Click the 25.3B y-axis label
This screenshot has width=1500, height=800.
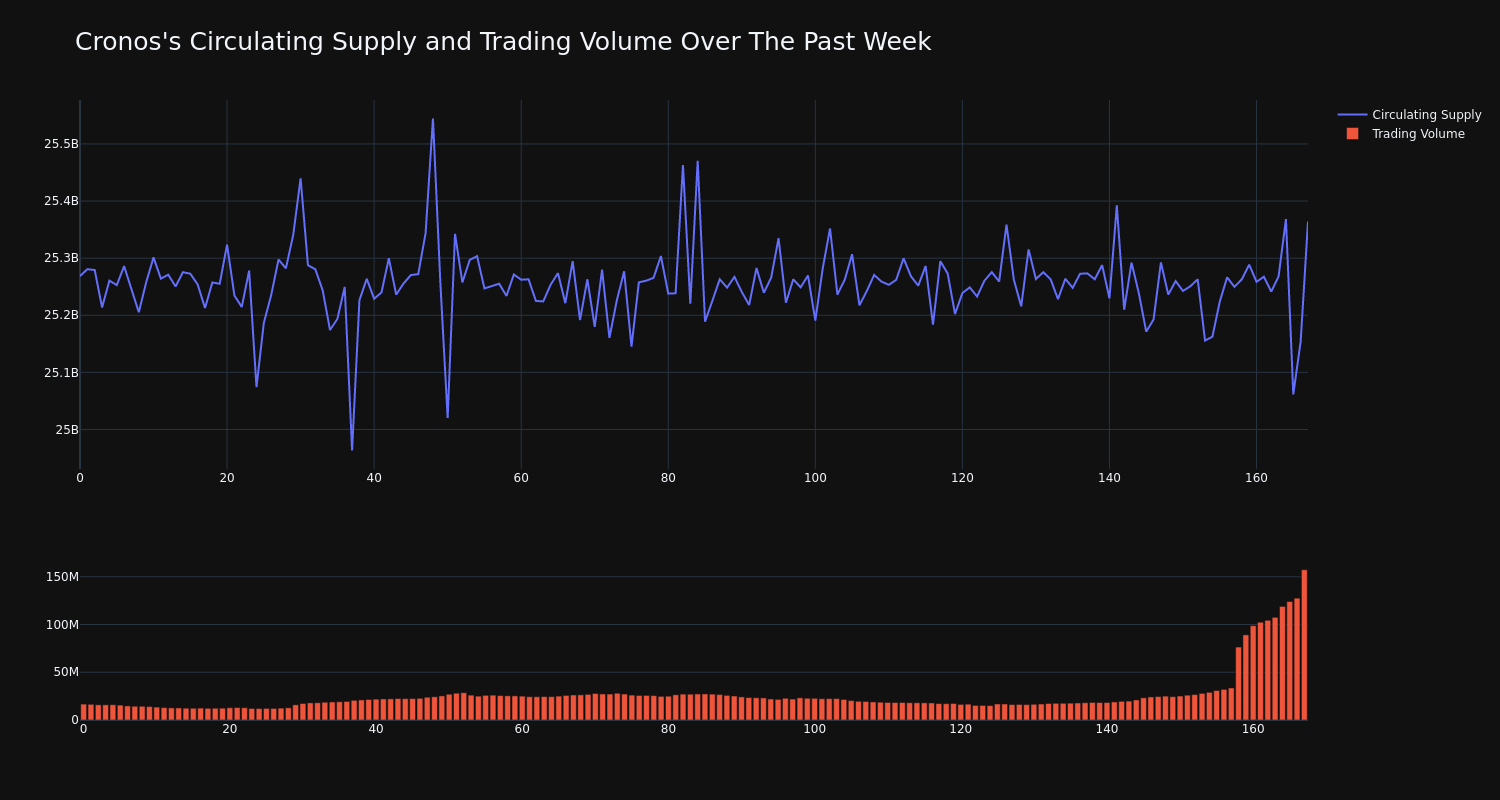pyautogui.click(x=61, y=258)
